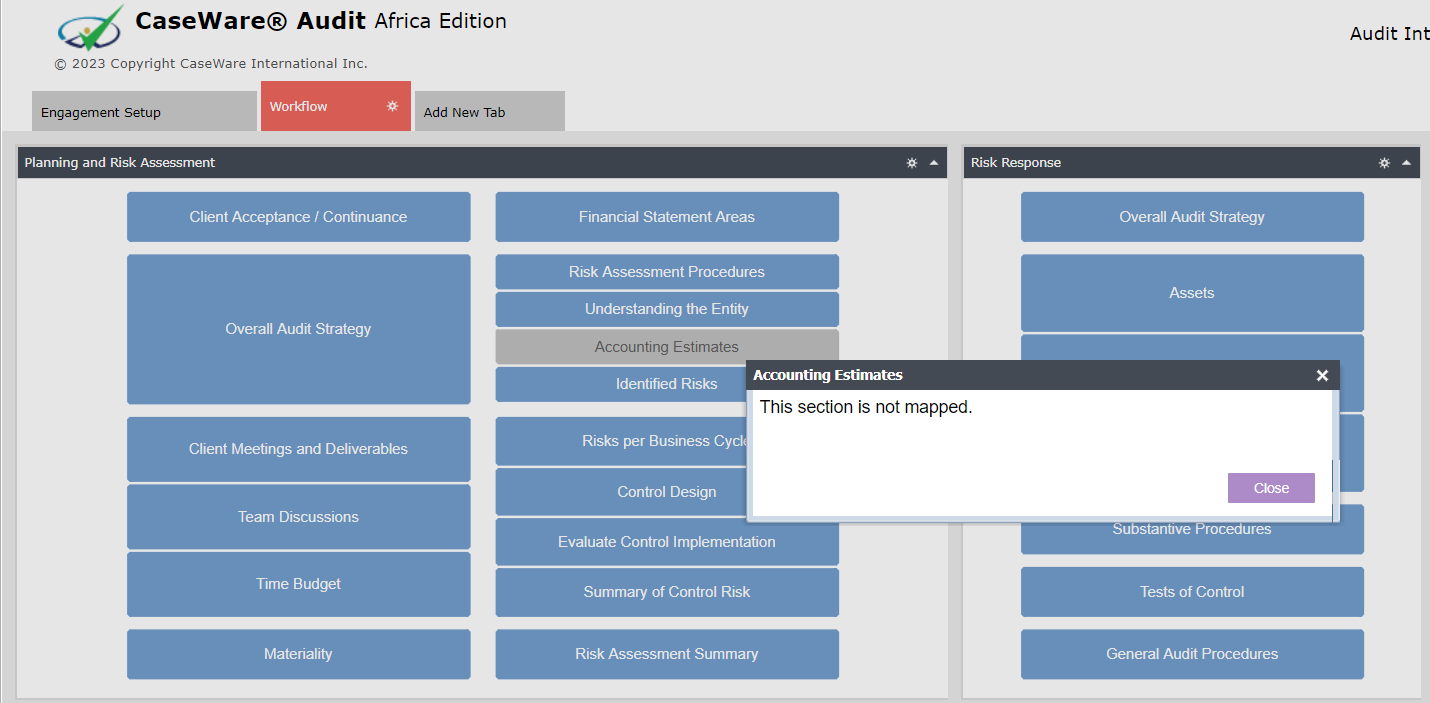The width and height of the screenshot is (1430, 703).
Task: Go to Team Discussions
Action: pyautogui.click(x=298, y=517)
